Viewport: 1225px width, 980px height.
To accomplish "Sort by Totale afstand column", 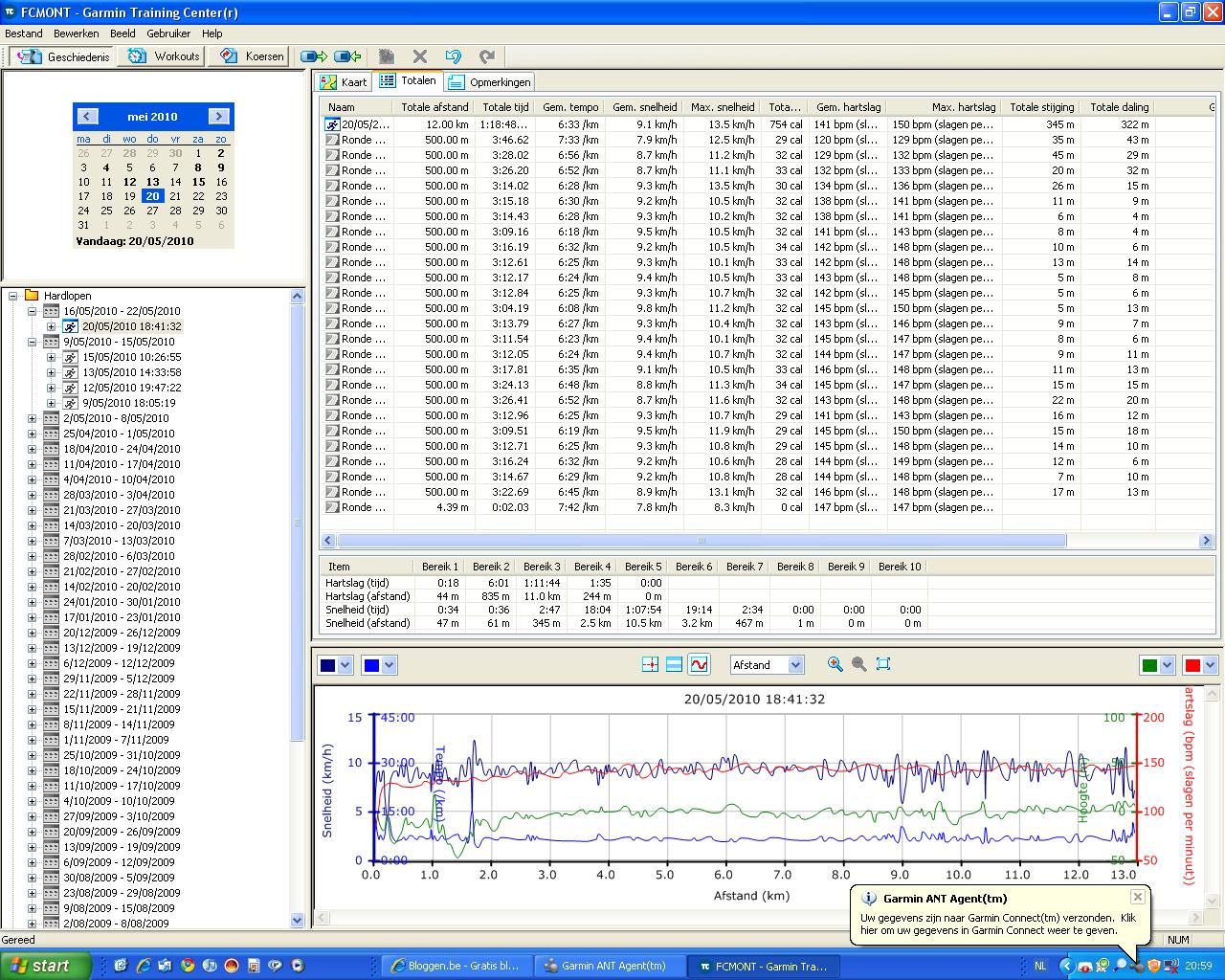I will click(x=434, y=107).
